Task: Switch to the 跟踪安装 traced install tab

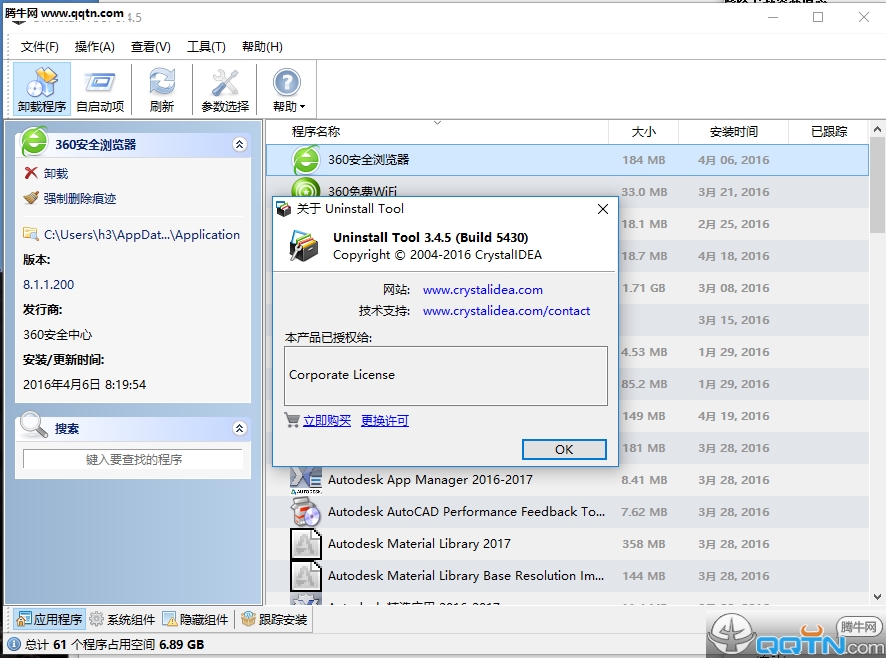Action: pyautogui.click(x=274, y=620)
